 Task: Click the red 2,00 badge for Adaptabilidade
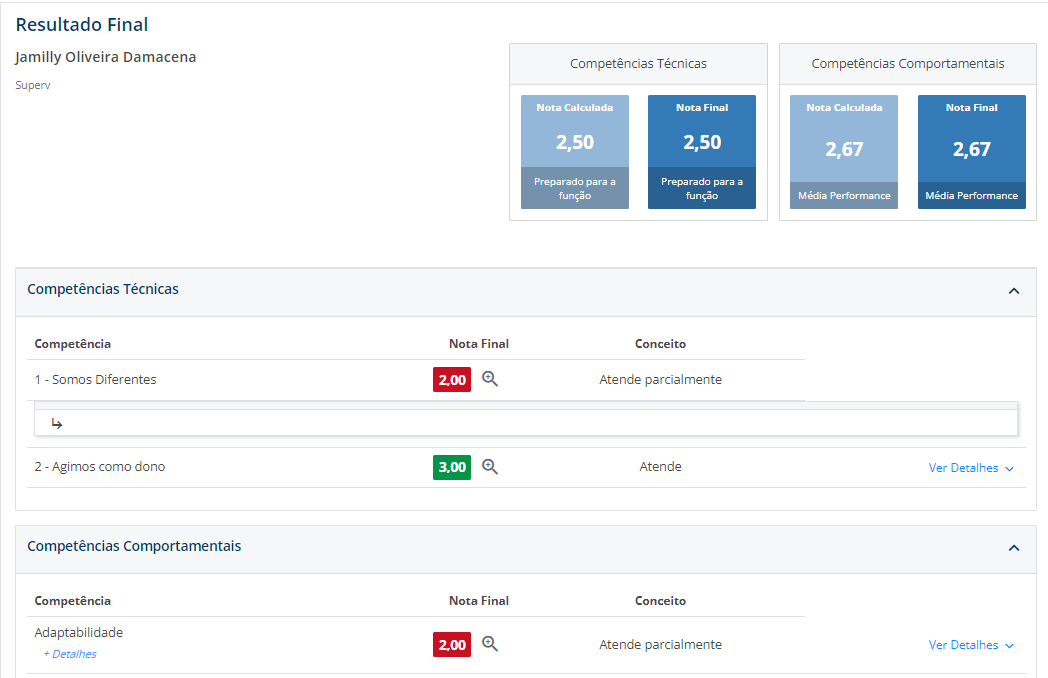point(452,645)
